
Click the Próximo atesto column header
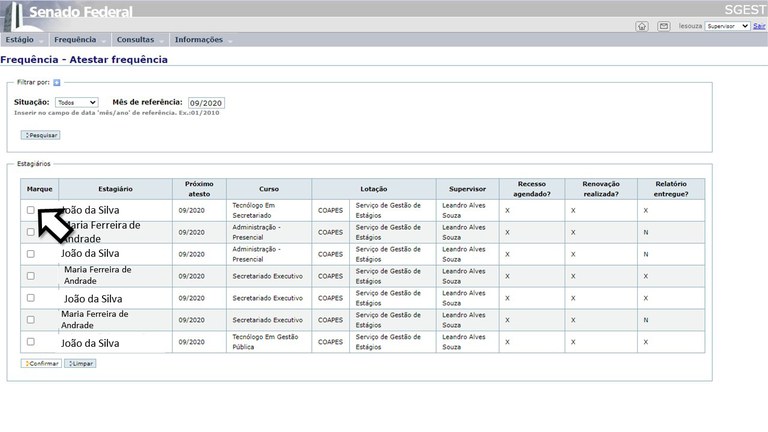click(200, 189)
